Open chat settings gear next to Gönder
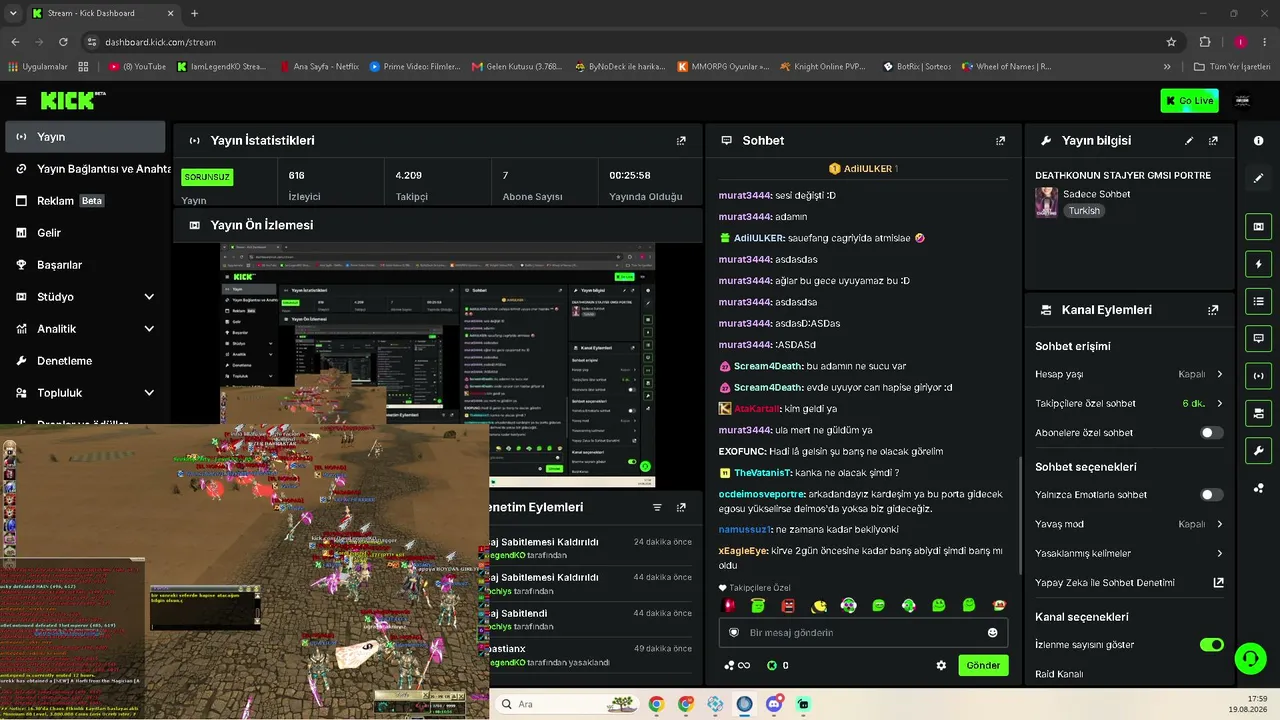This screenshot has width=1280, height=720. coord(941,665)
